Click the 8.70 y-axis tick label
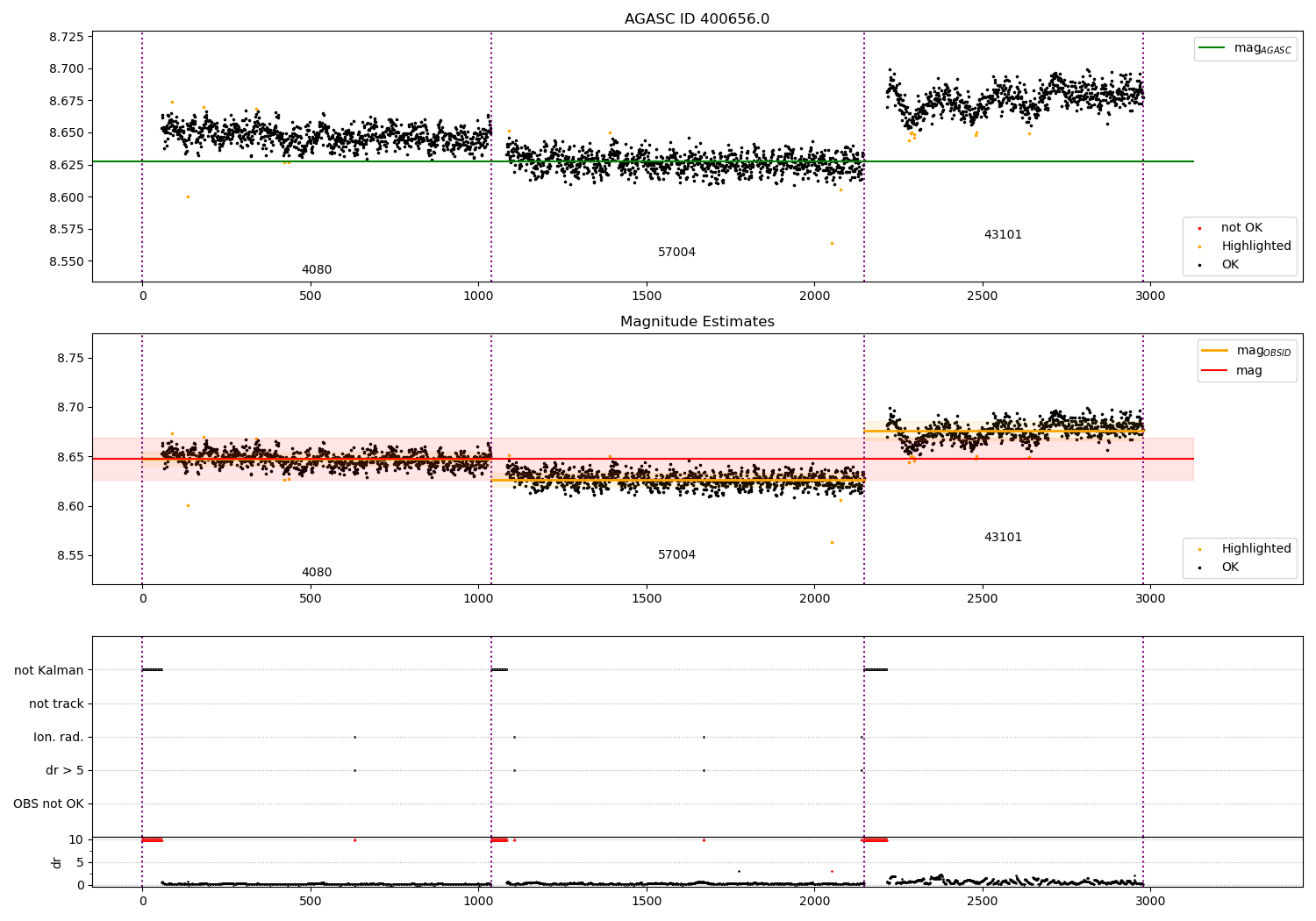1316x921 pixels. point(70,408)
